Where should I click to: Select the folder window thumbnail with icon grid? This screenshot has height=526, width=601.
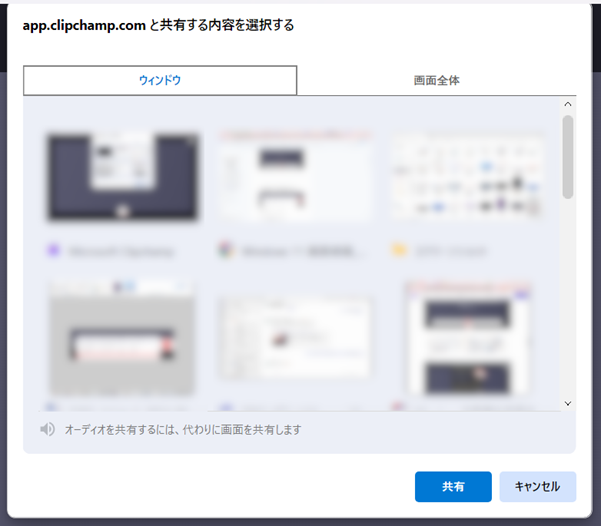point(468,177)
